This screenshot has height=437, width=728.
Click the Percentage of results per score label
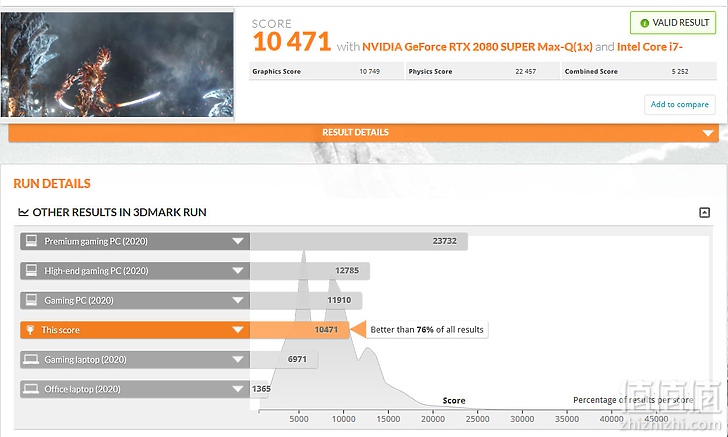pyautogui.click(x=633, y=400)
